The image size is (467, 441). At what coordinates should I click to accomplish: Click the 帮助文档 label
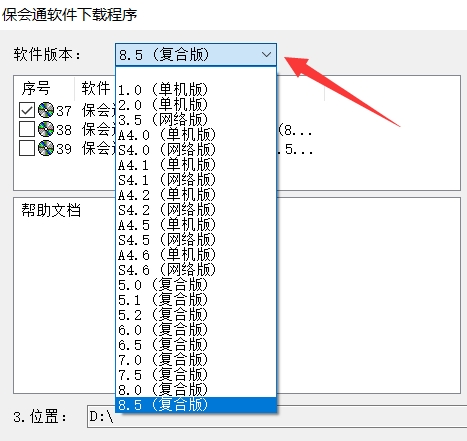coord(51,210)
